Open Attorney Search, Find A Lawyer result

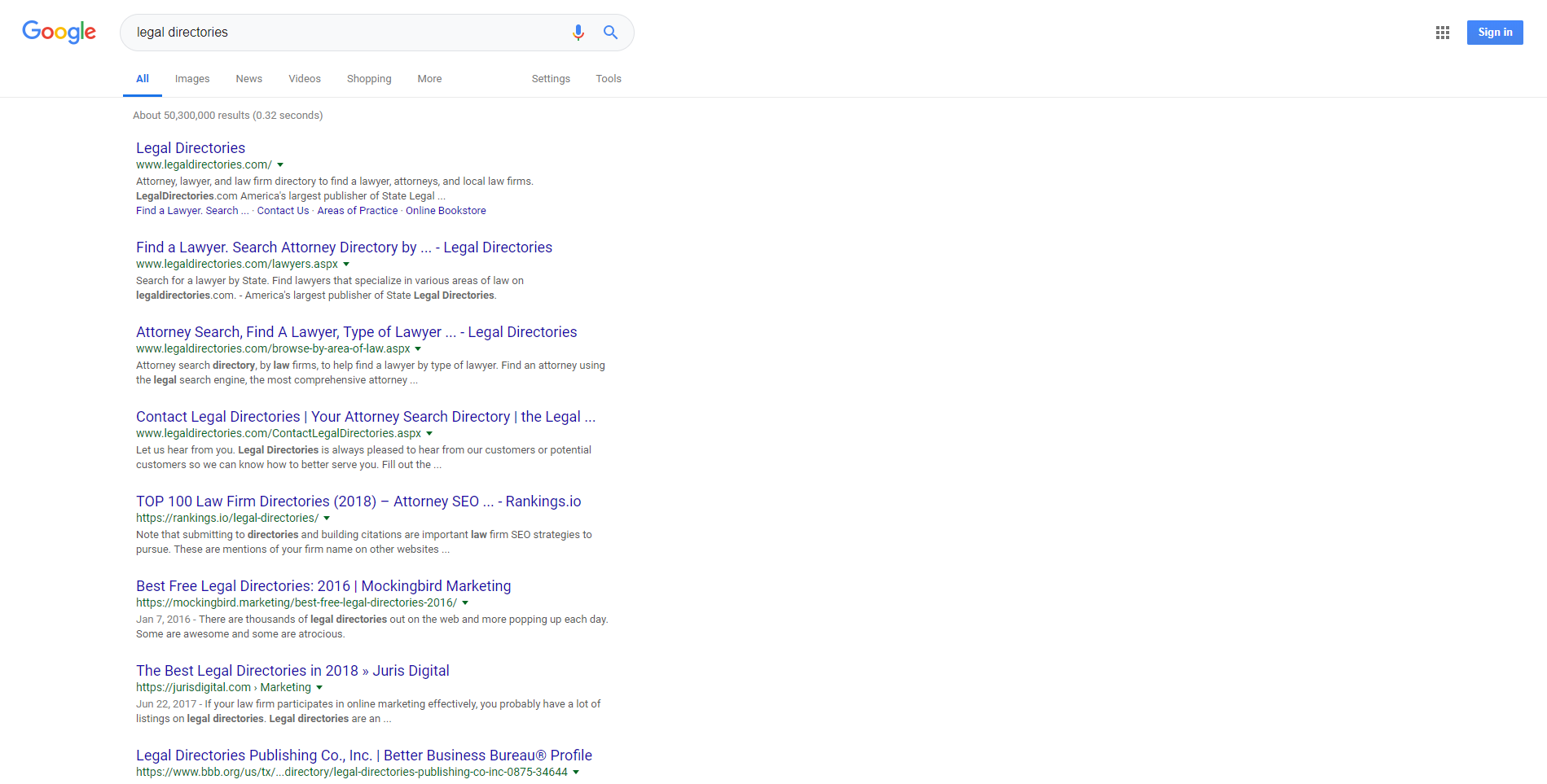pyautogui.click(x=356, y=332)
